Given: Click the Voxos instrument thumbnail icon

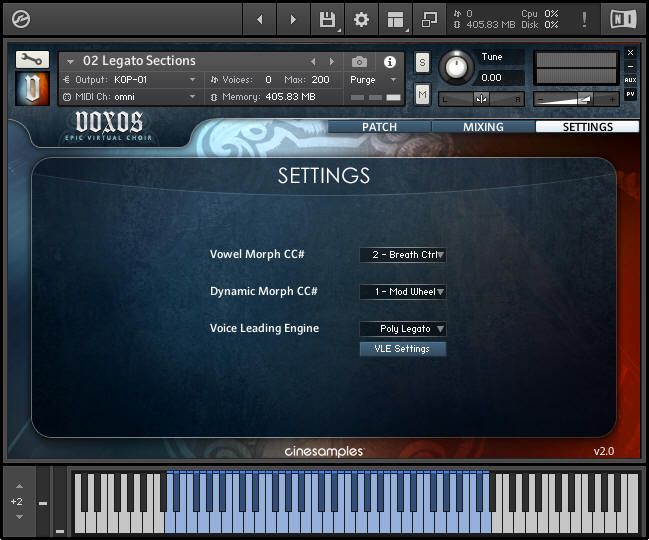Looking at the screenshot, I should point(32,88).
